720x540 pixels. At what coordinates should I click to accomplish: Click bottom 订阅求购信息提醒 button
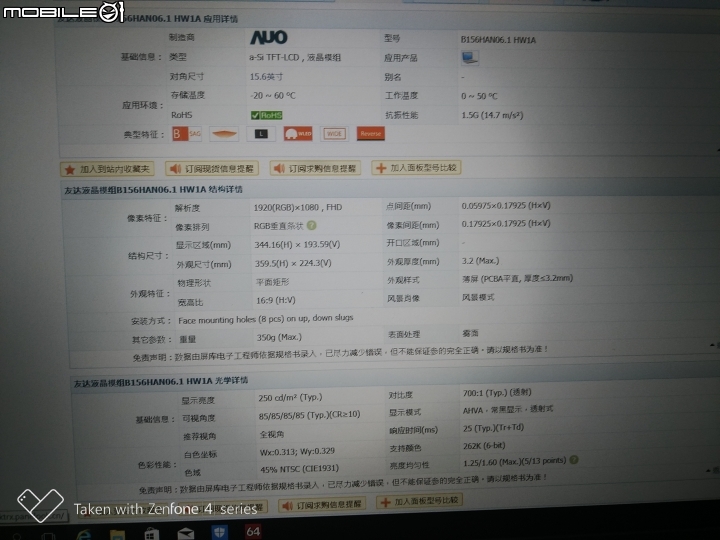[x=322, y=505]
